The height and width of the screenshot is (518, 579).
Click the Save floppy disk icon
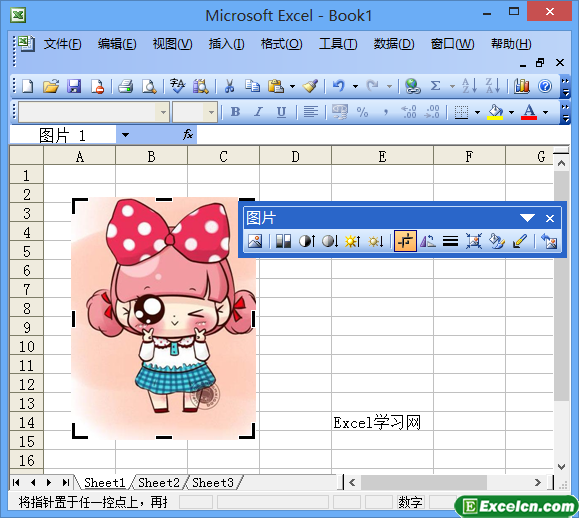74,86
